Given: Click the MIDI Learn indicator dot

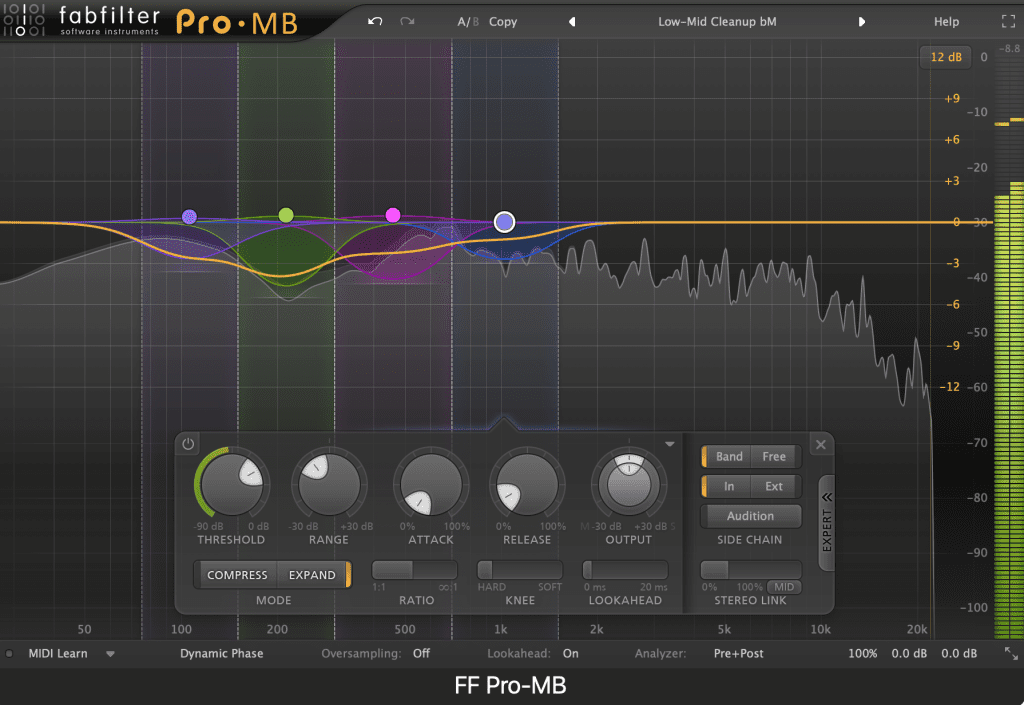Looking at the screenshot, I should tap(9, 653).
